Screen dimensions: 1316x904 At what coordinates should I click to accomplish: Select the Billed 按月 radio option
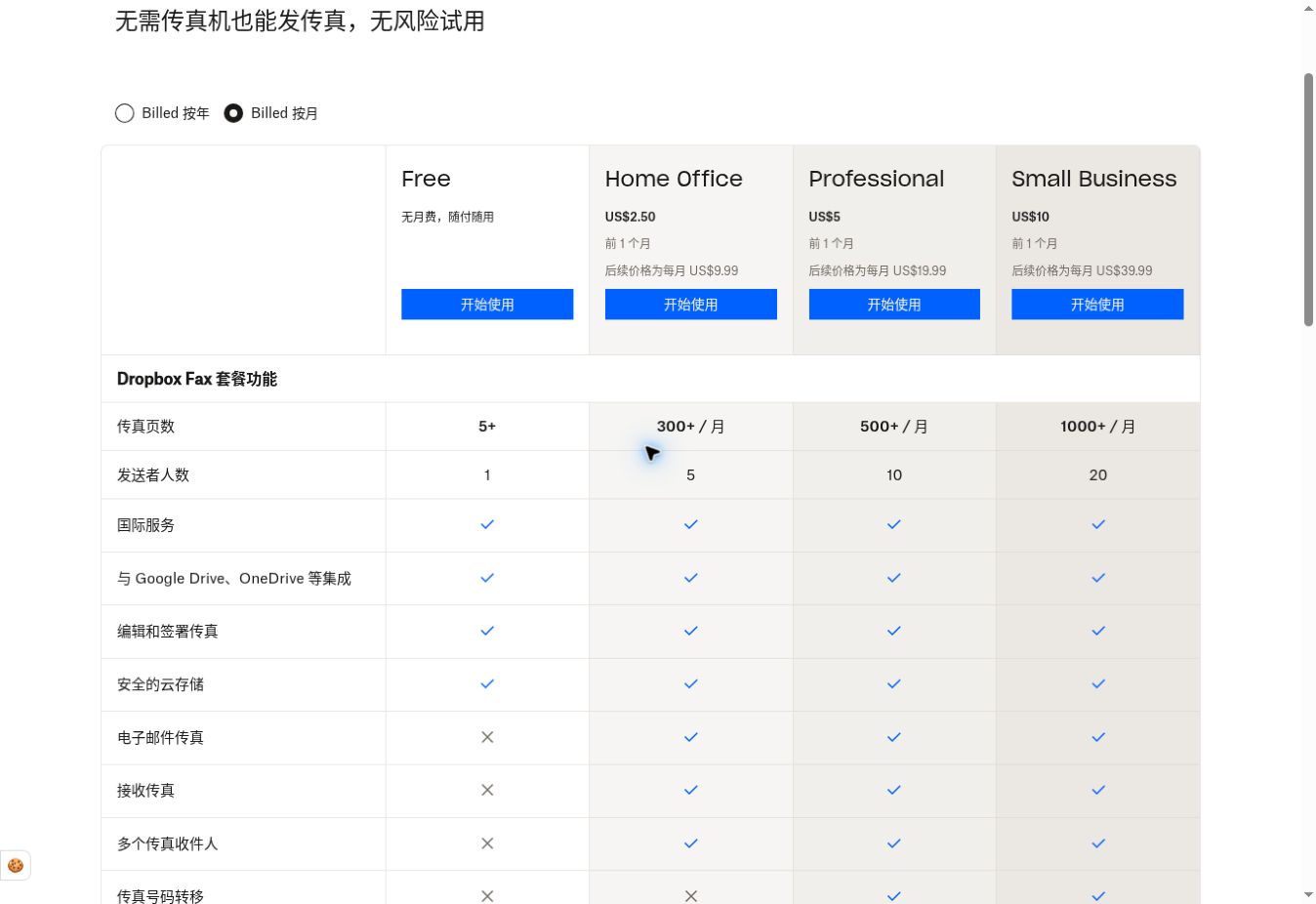233,113
